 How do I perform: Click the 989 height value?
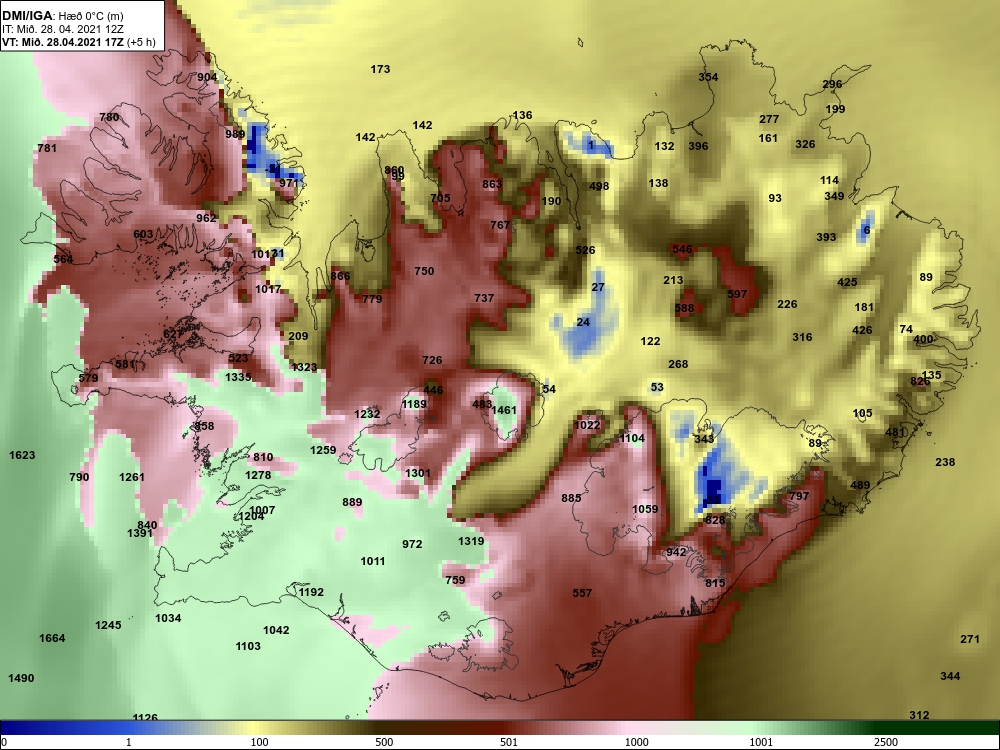(235, 134)
